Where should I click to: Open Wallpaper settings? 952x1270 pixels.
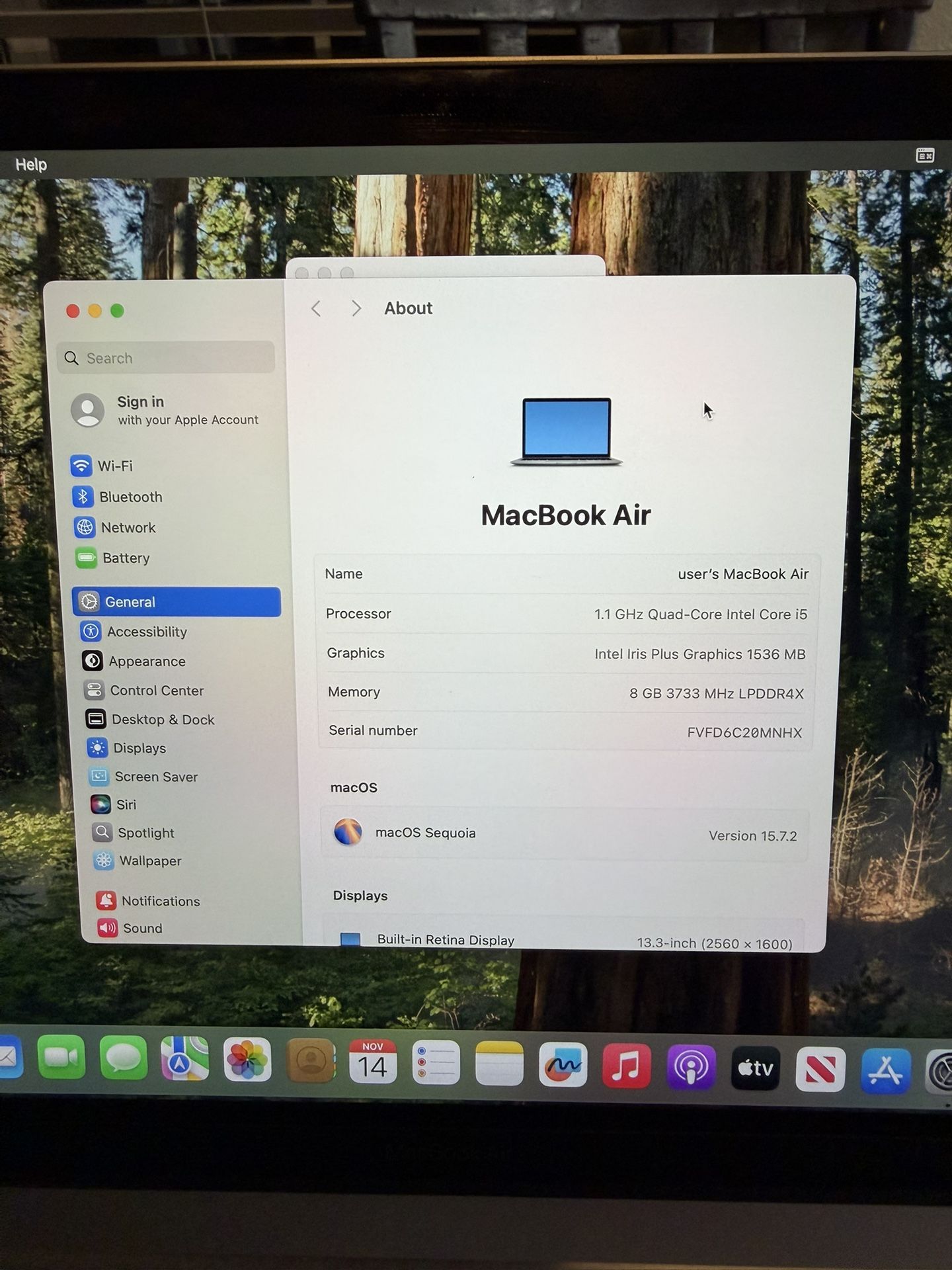point(138,861)
